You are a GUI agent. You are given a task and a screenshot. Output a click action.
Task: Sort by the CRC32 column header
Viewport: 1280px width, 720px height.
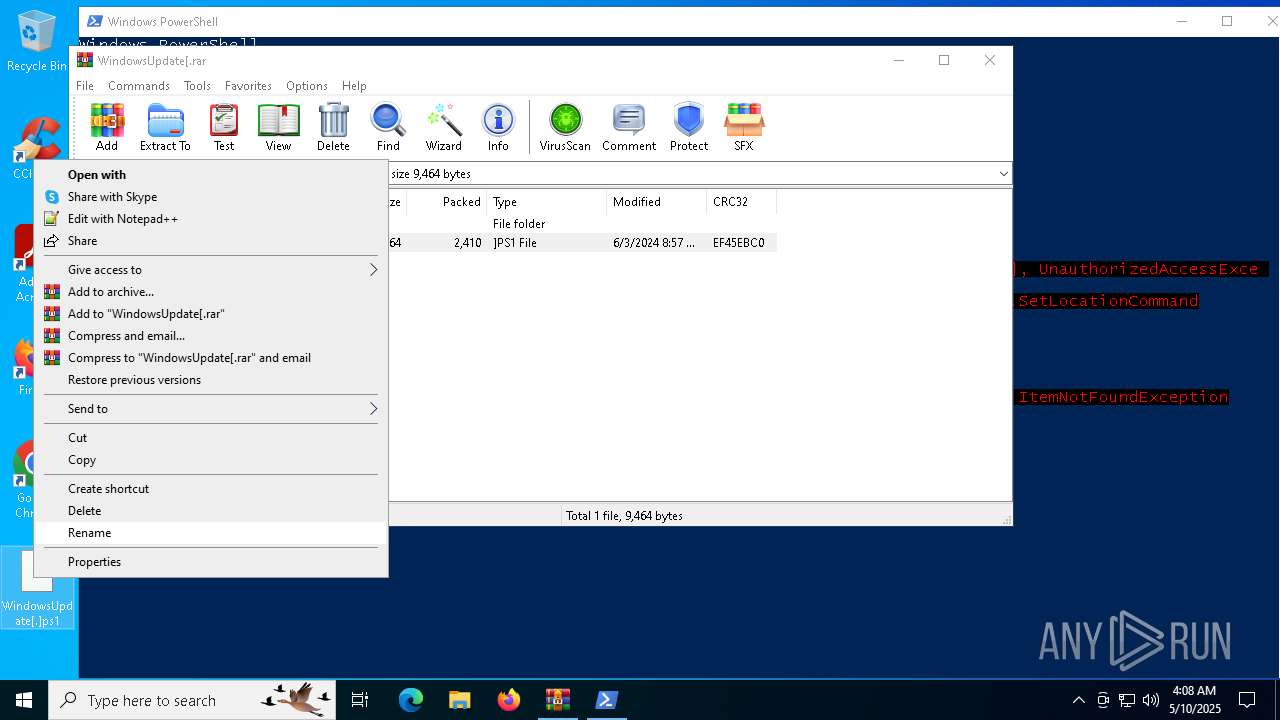click(741, 202)
